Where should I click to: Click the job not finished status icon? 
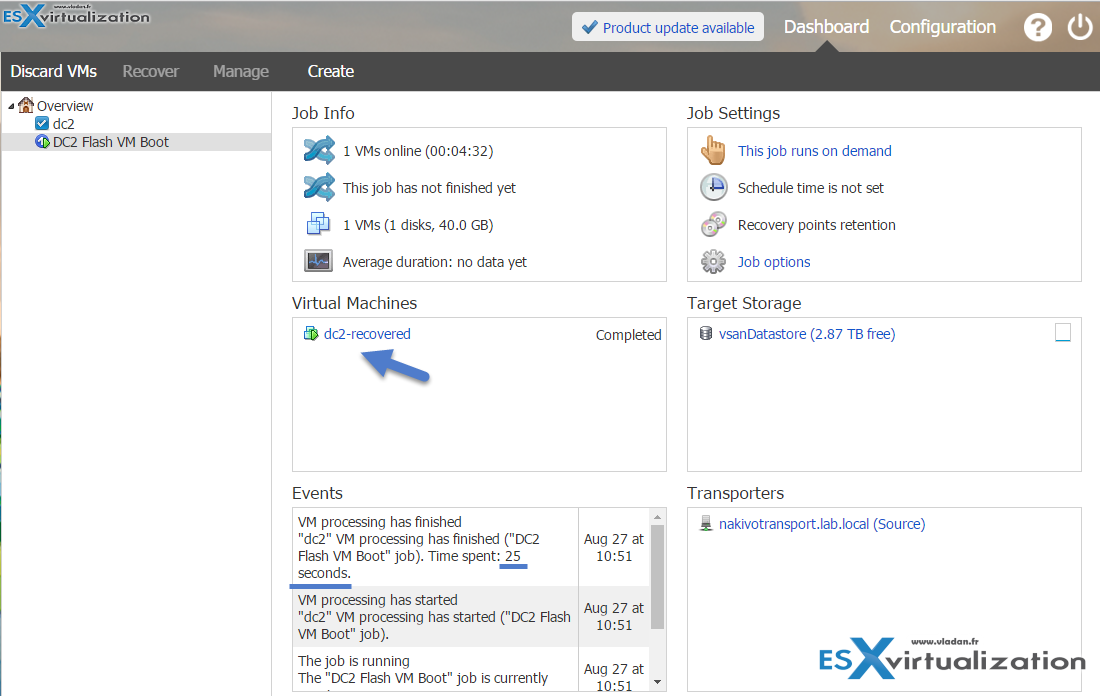[x=319, y=187]
